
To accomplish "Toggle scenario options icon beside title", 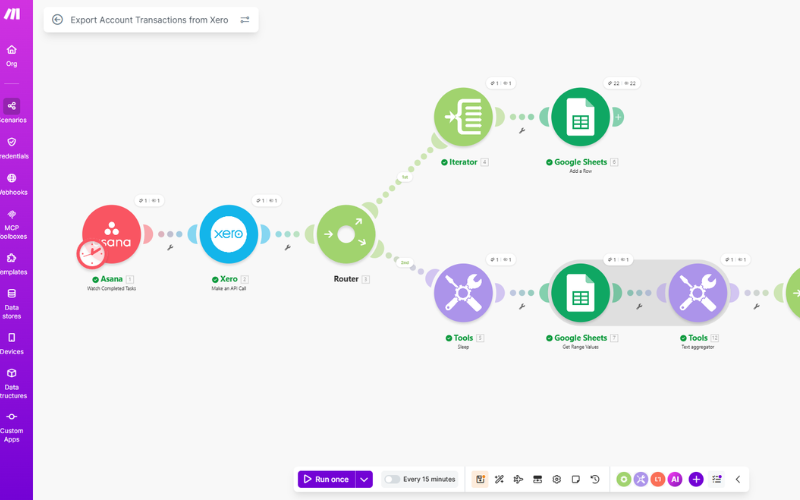I will (x=245, y=19).
